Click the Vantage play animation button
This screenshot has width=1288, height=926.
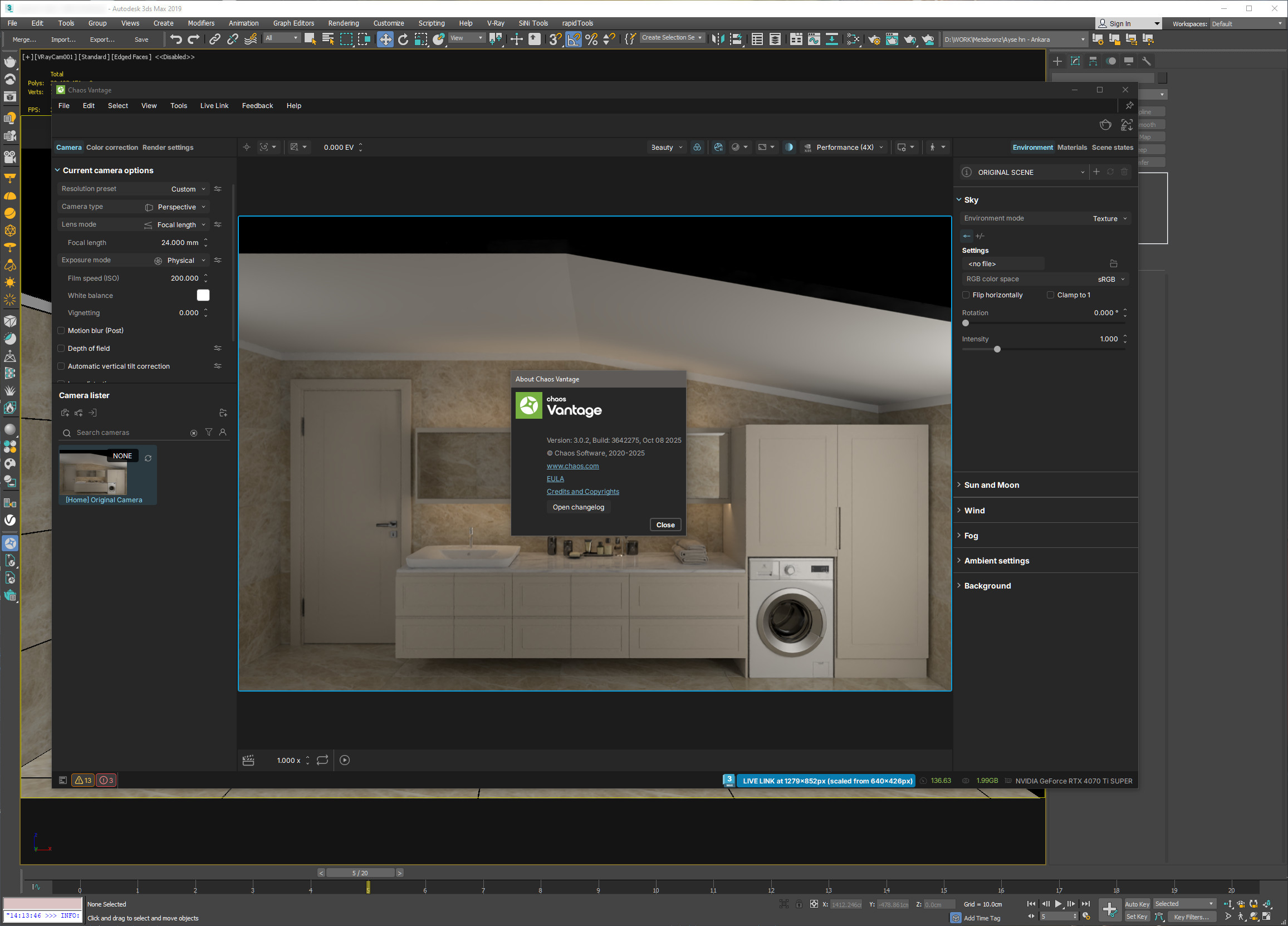(x=345, y=760)
